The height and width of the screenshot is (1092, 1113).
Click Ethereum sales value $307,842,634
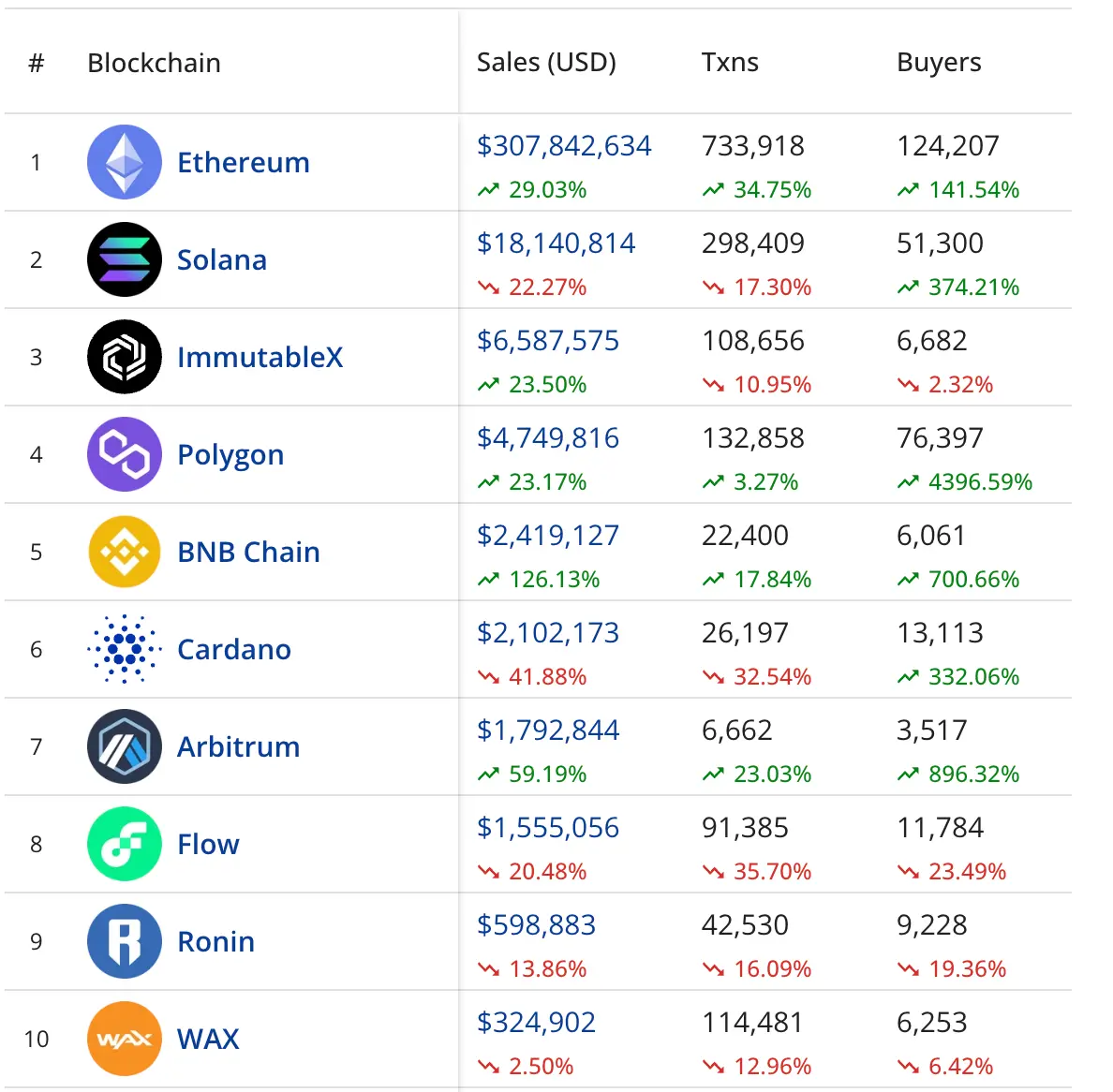(x=564, y=145)
